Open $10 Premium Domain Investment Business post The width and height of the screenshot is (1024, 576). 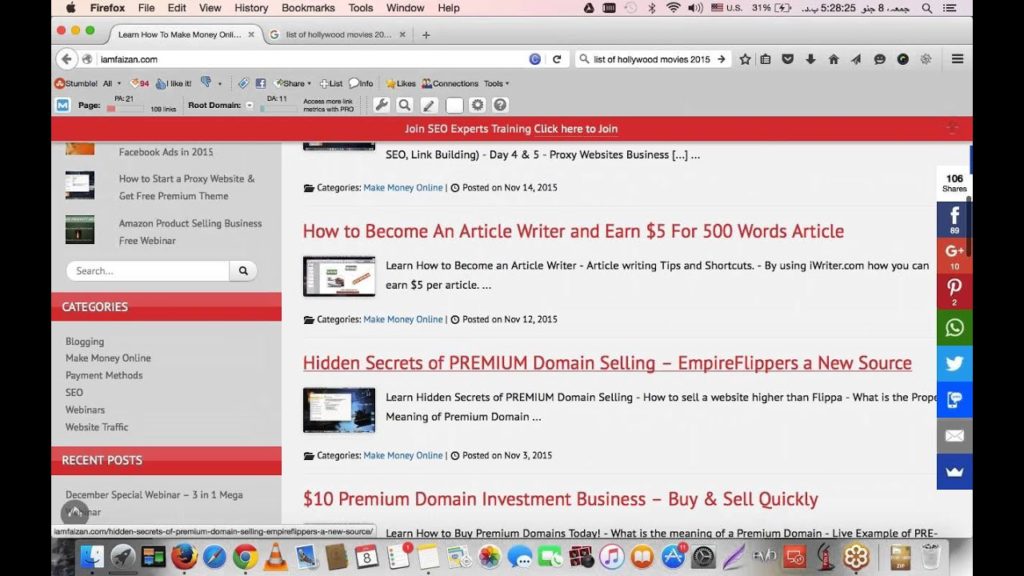[560, 499]
